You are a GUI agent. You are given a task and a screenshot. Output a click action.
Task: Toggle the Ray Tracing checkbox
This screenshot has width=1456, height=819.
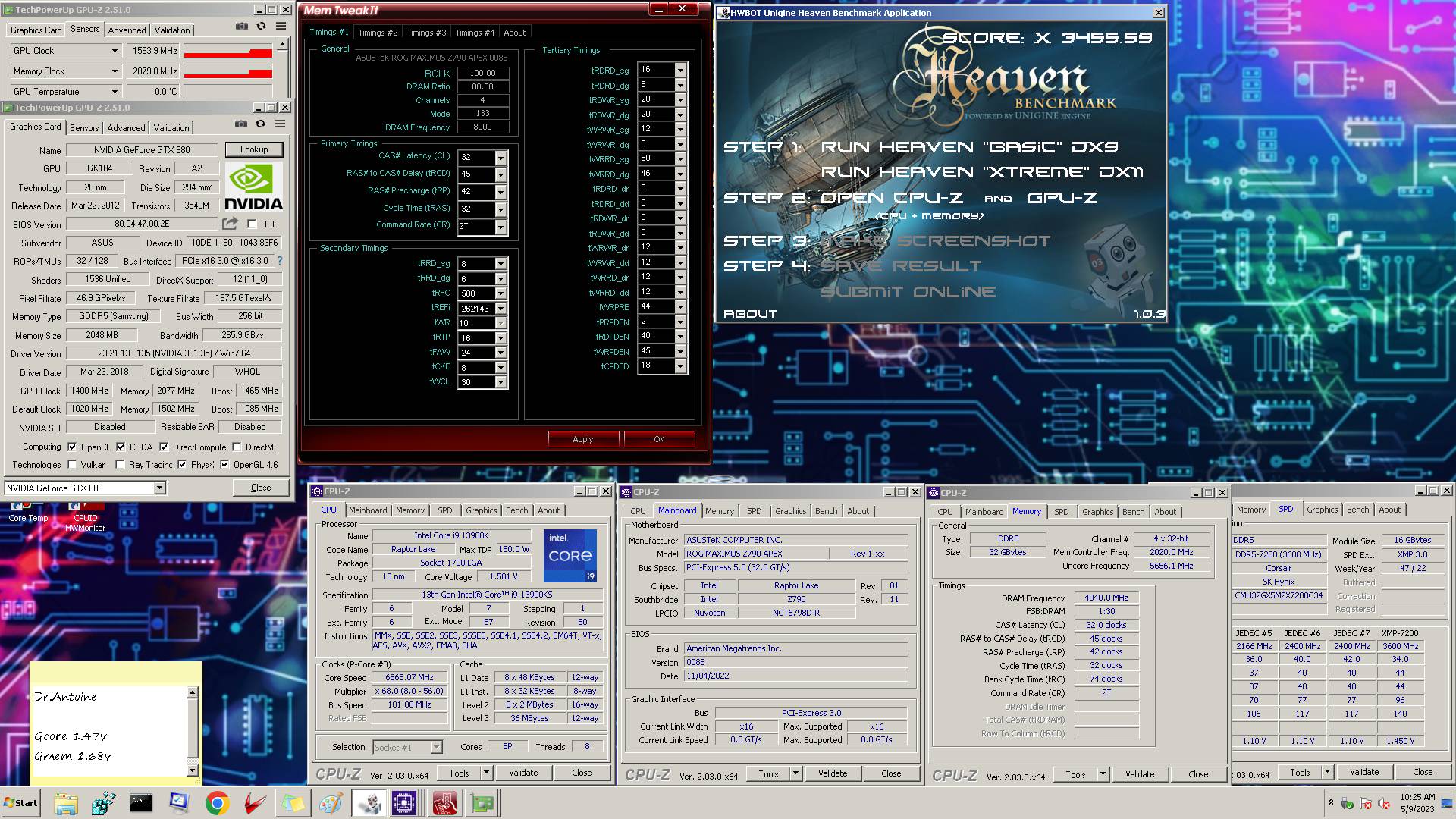(x=120, y=465)
